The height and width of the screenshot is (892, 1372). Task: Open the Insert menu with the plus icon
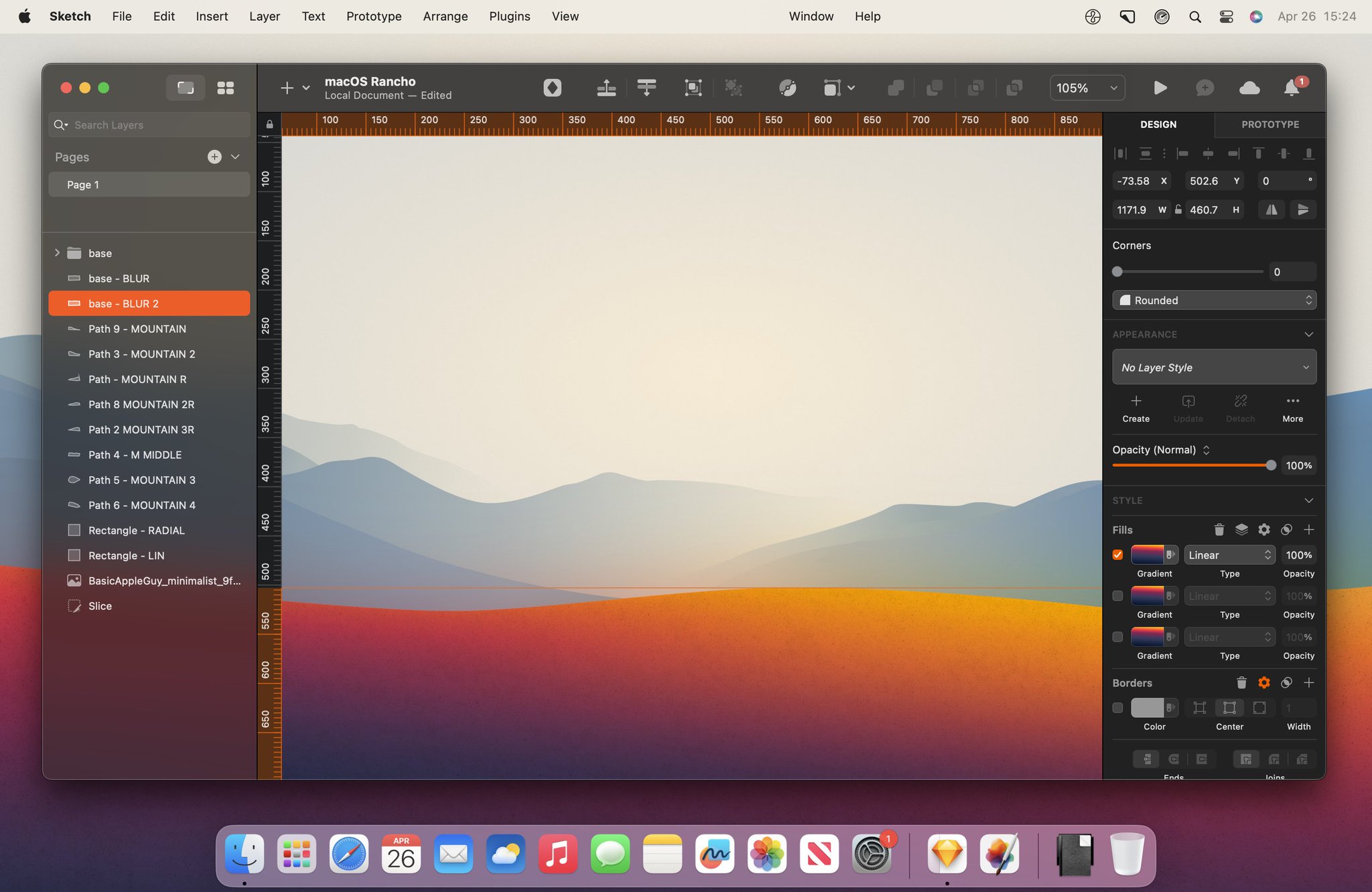click(287, 88)
